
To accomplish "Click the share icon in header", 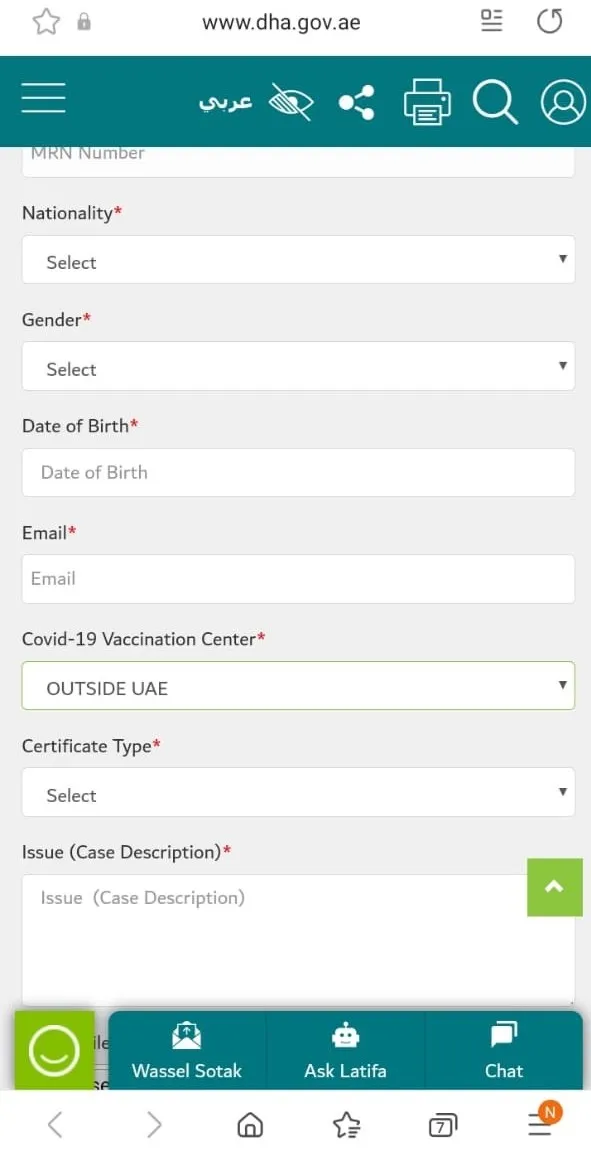I will point(357,102).
